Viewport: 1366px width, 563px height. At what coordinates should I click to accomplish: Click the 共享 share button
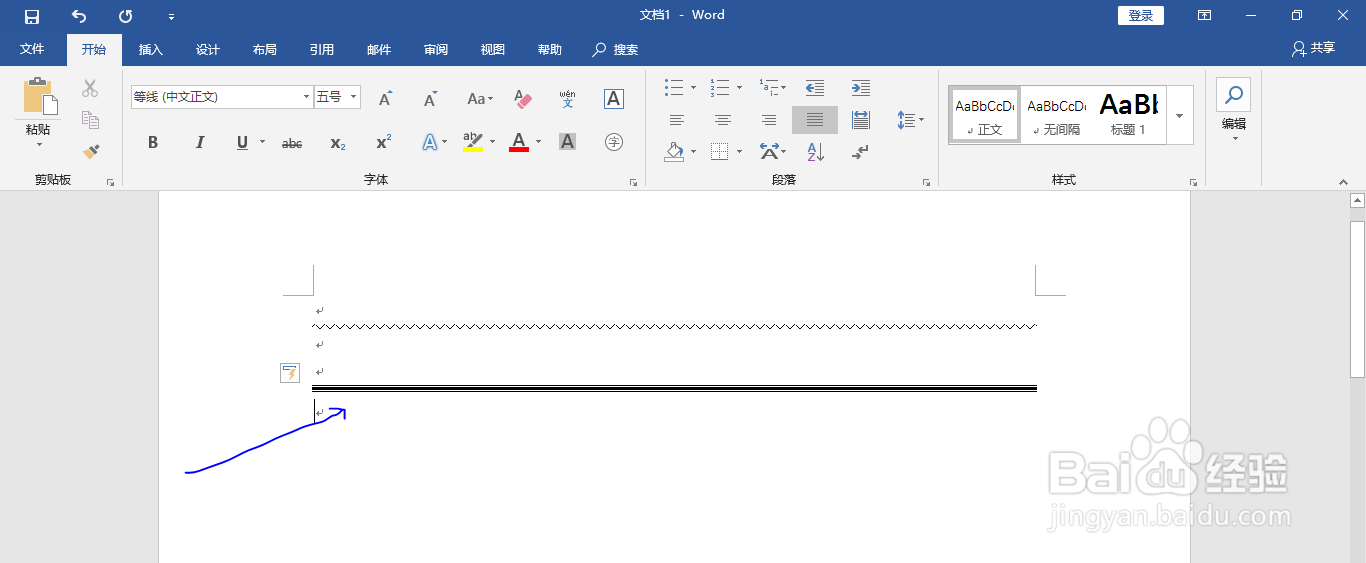(x=1313, y=49)
